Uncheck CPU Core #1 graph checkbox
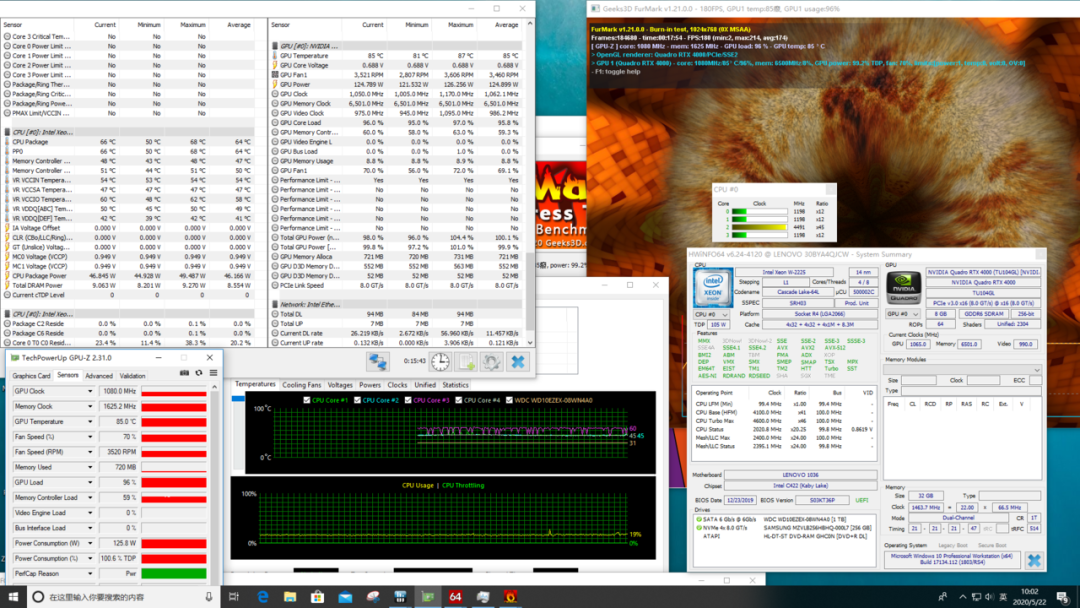 click(307, 400)
